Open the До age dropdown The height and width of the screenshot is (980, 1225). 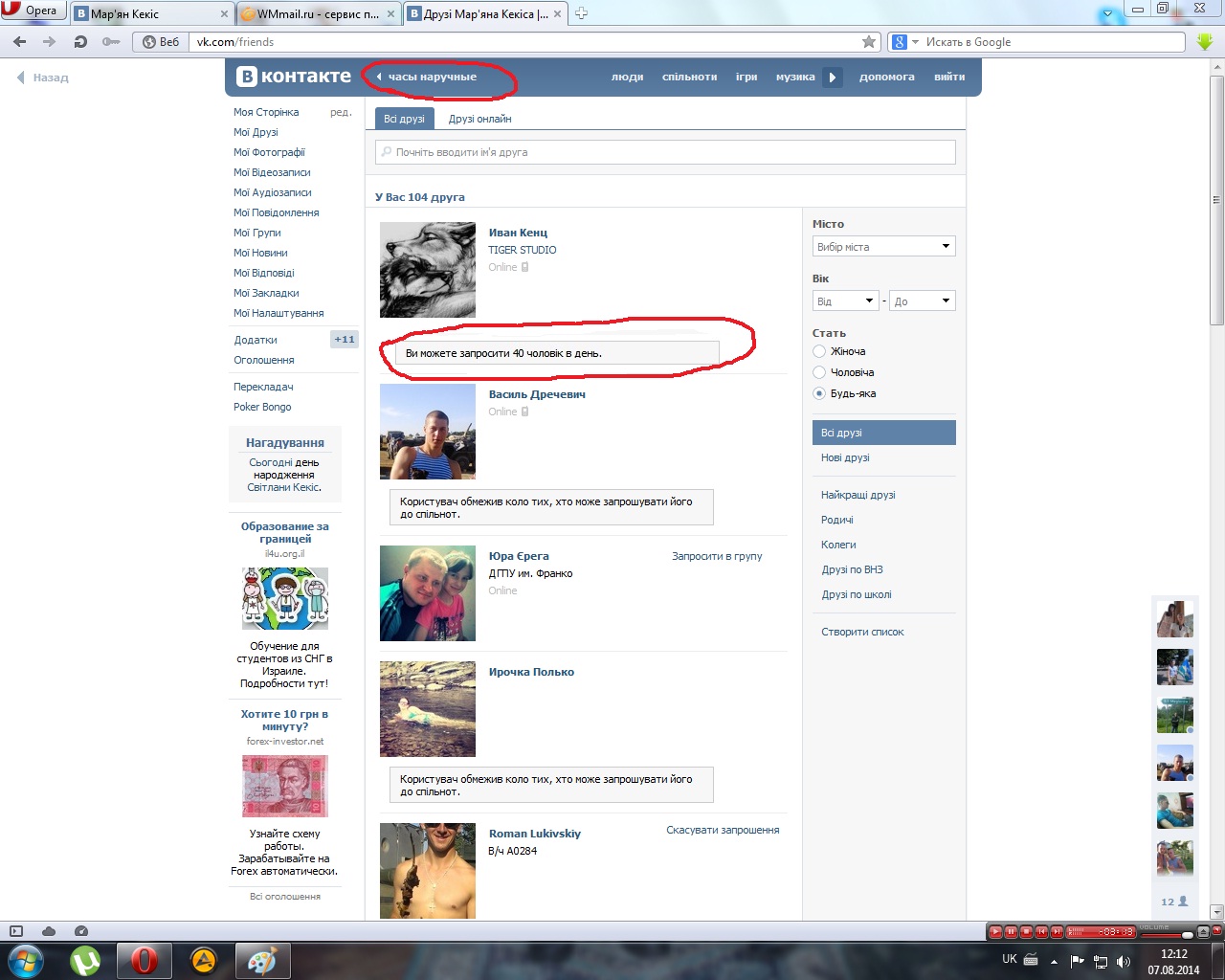[x=923, y=301]
